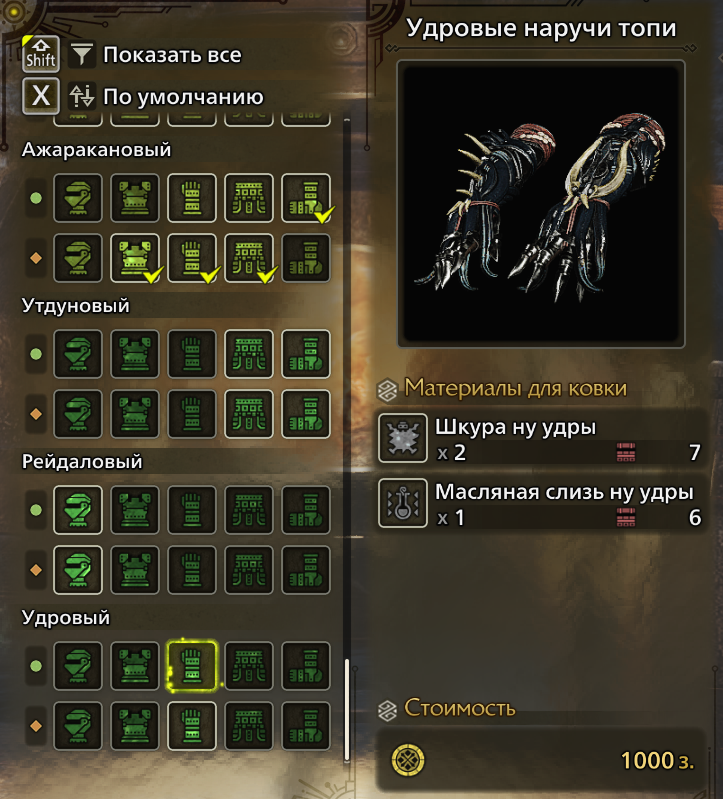Click the Shift key prompt button

41,54
